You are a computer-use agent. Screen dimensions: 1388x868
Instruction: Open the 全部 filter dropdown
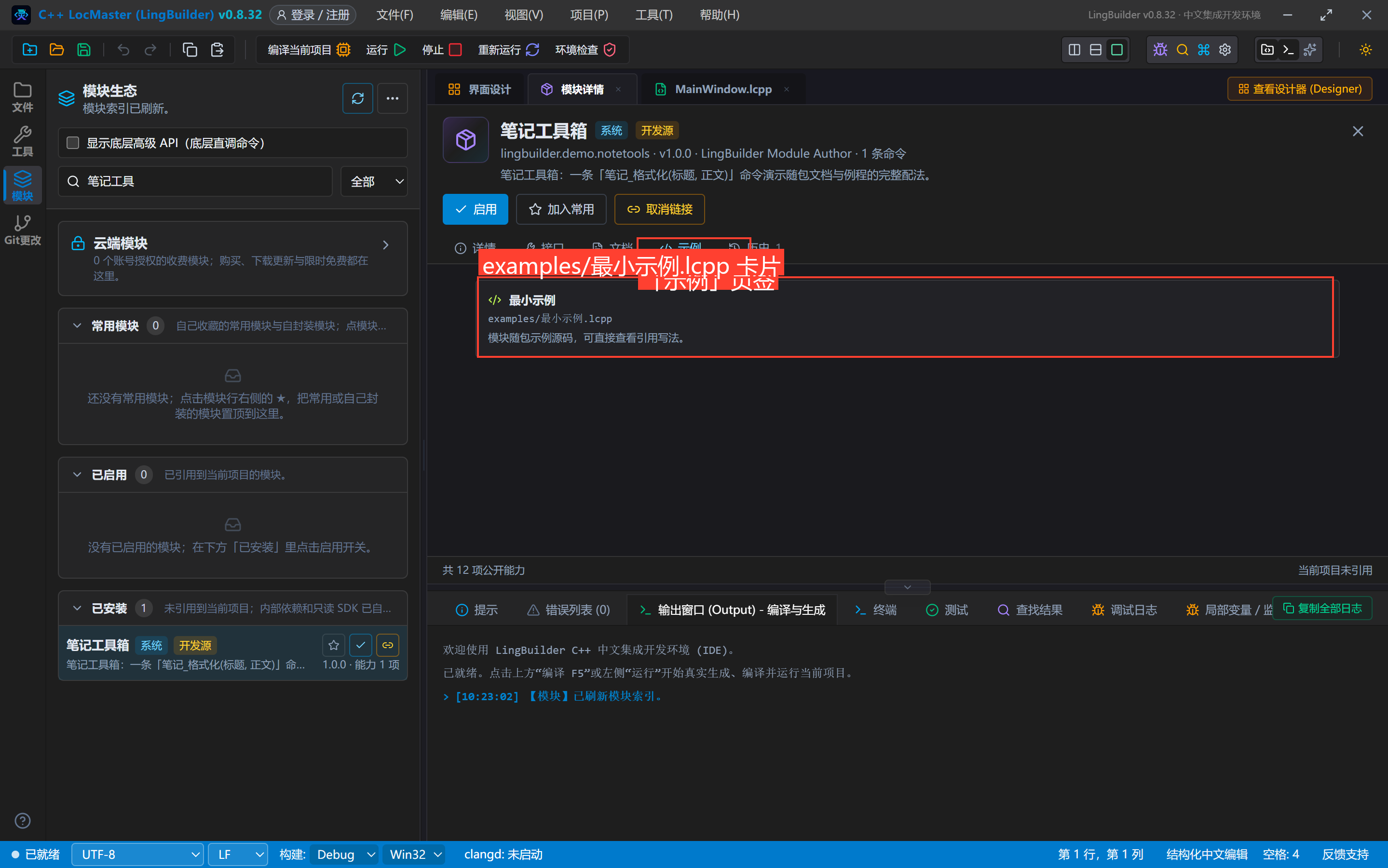pyautogui.click(x=374, y=181)
